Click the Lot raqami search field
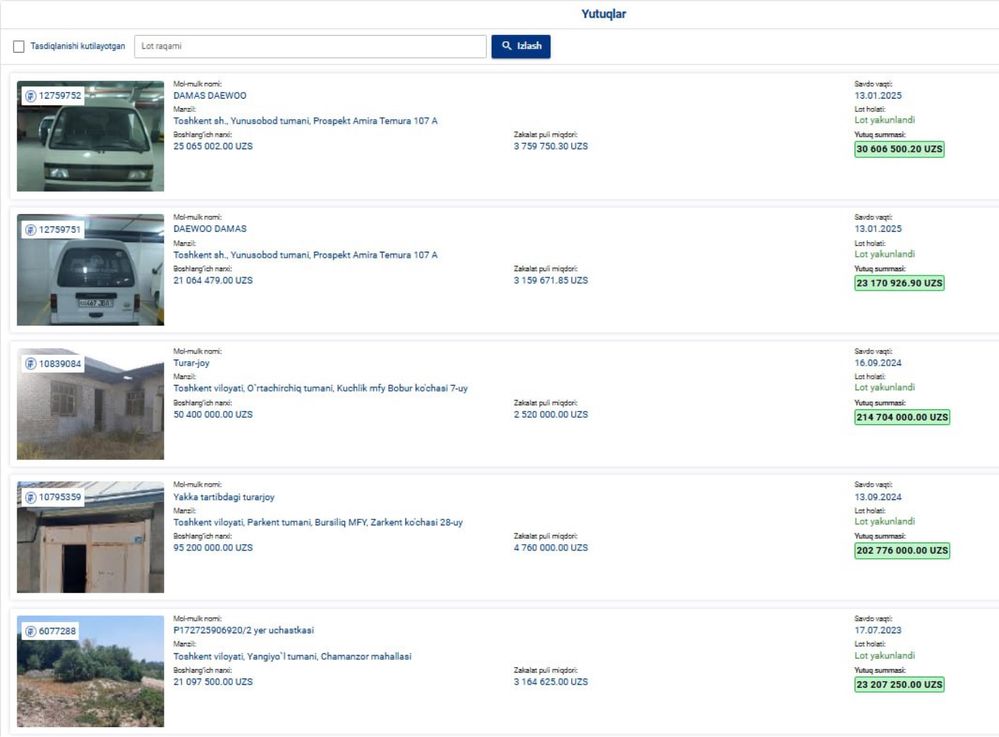This screenshot has height=737, width=999. pos(310,47)
